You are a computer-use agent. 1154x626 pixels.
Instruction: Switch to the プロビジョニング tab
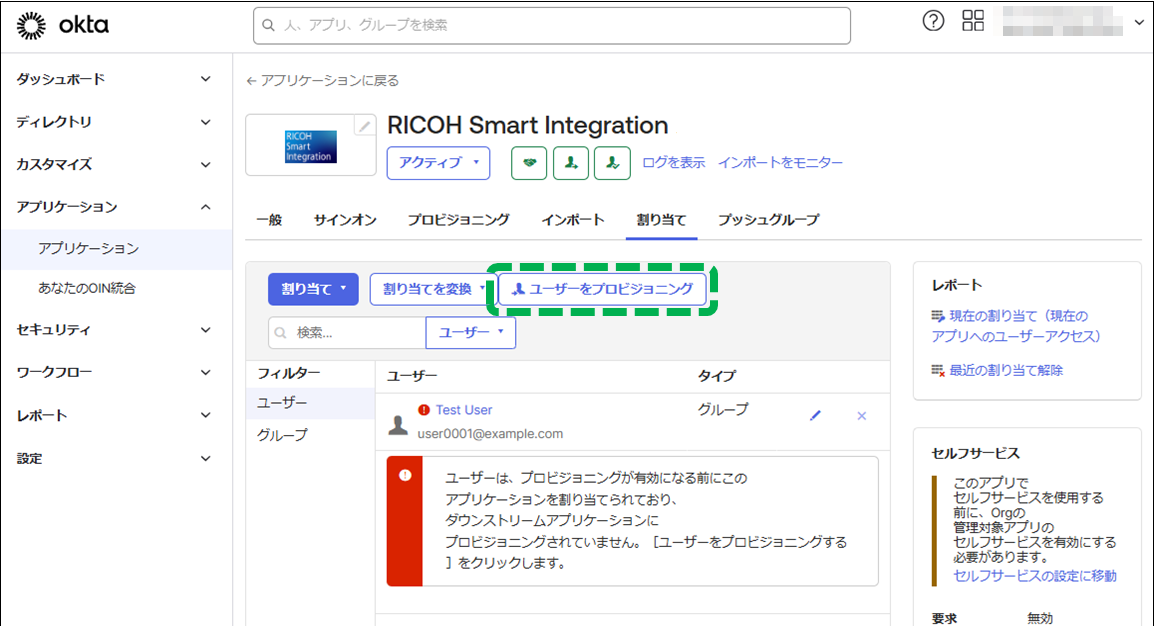click(459, 220)
